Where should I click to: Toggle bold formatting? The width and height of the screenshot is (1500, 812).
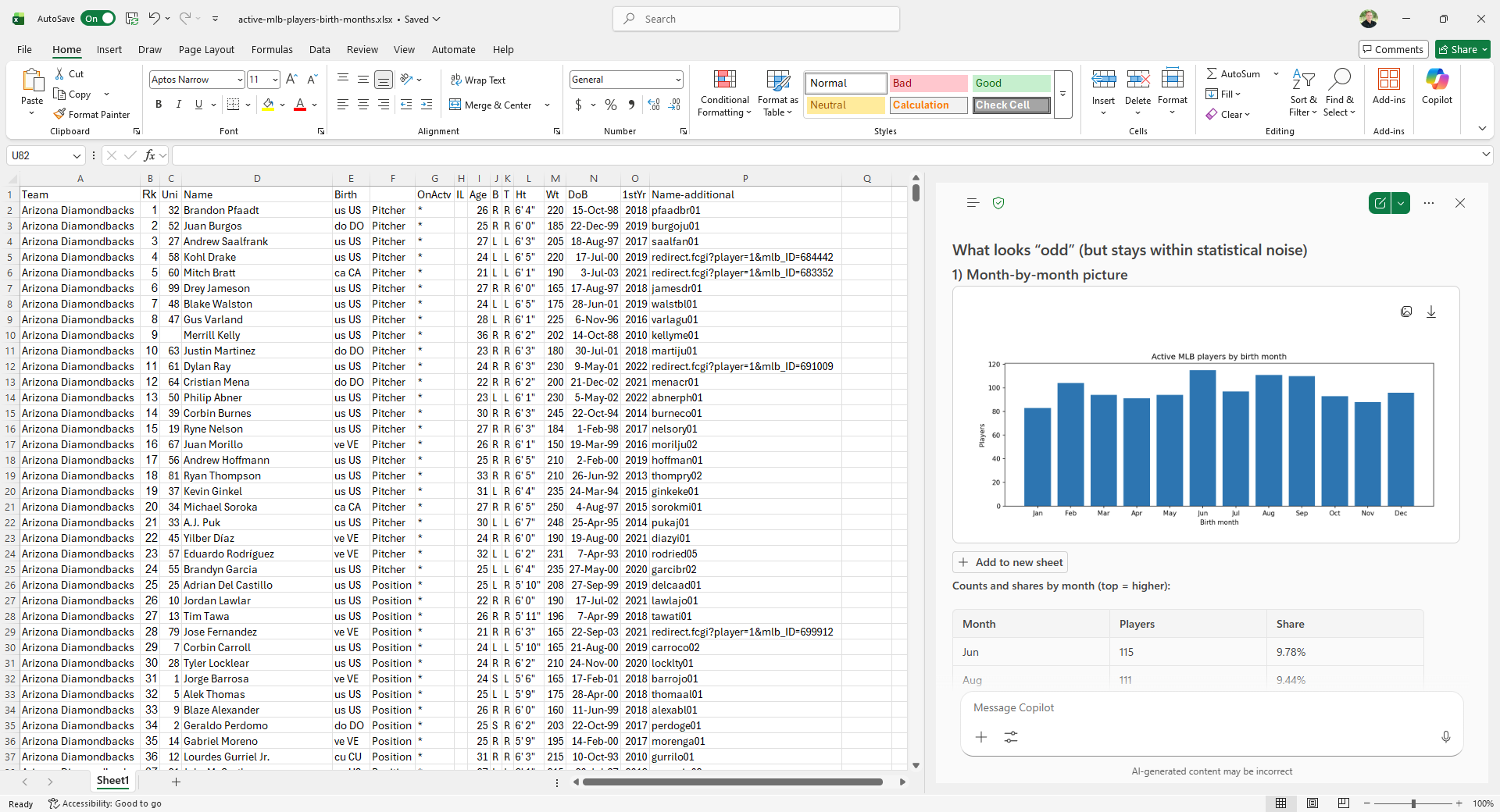pyautogui.click(x=158, y=104)
